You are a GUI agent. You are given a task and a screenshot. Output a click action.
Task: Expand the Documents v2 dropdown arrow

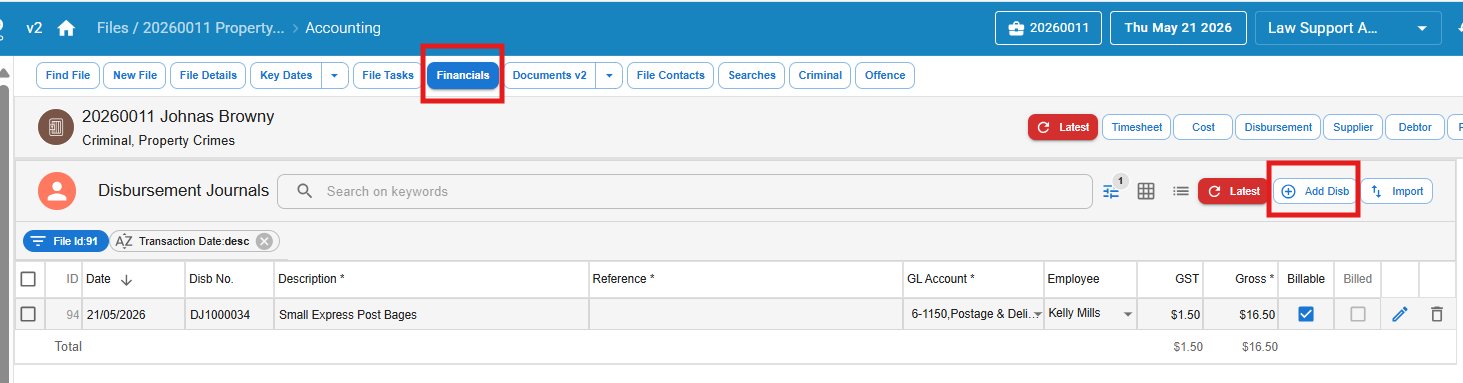click(609, 75)
